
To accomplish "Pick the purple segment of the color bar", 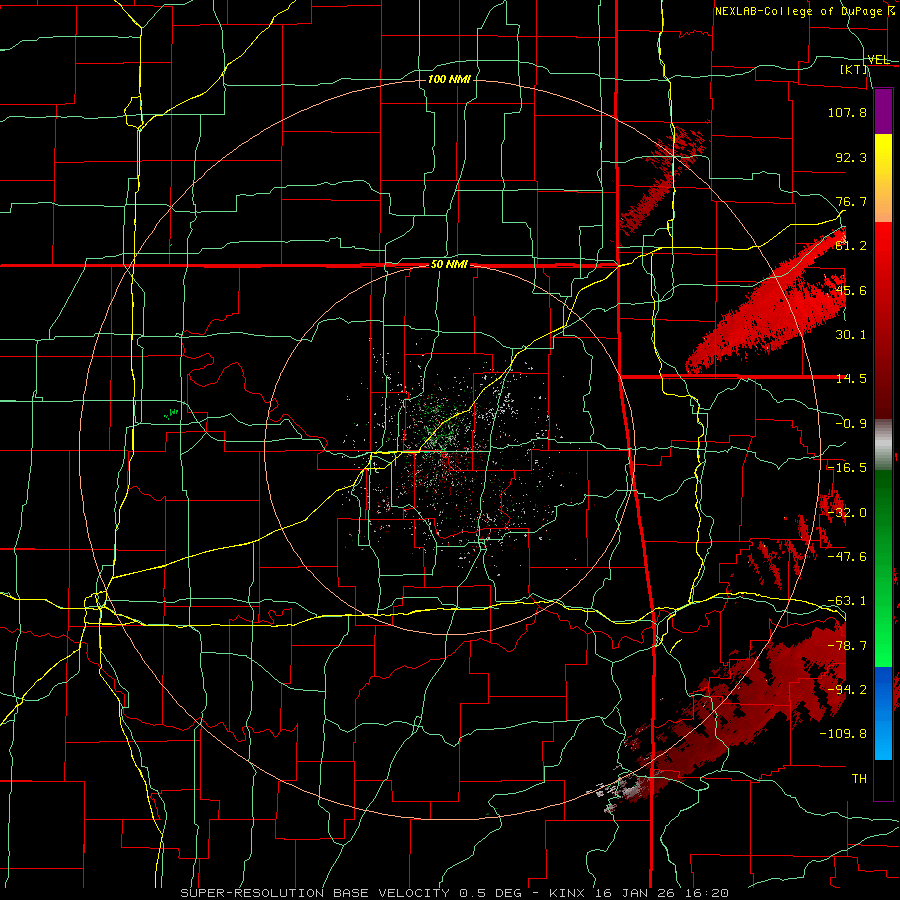I will (x=883, y=111).
